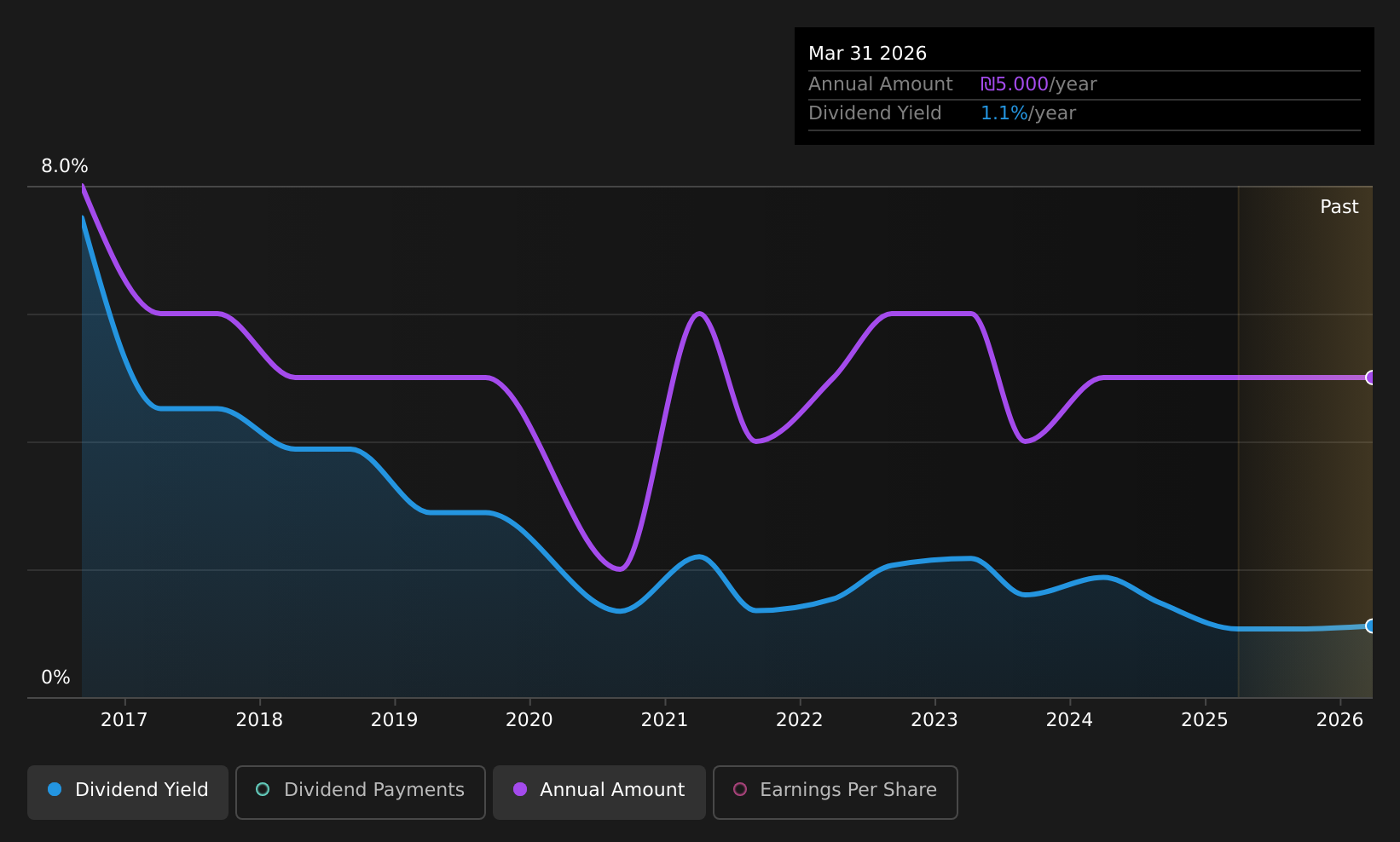Click the pink Earnings Per Share circle

coord(740,789)
